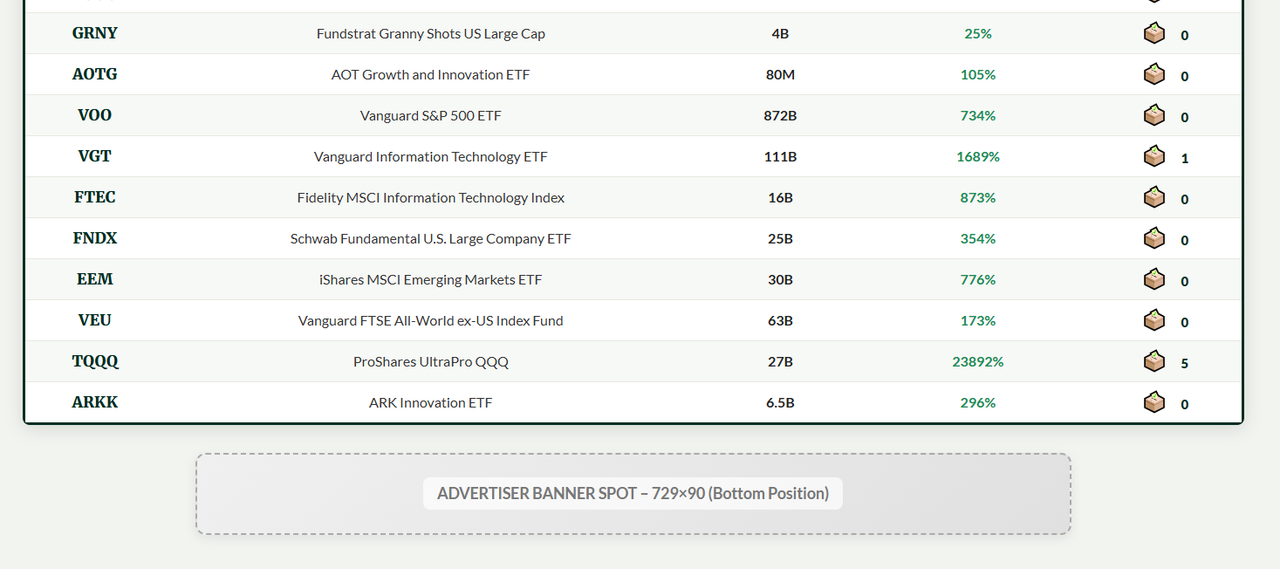
Task: Click the 776% return for EEM
Action: (978, 279)
